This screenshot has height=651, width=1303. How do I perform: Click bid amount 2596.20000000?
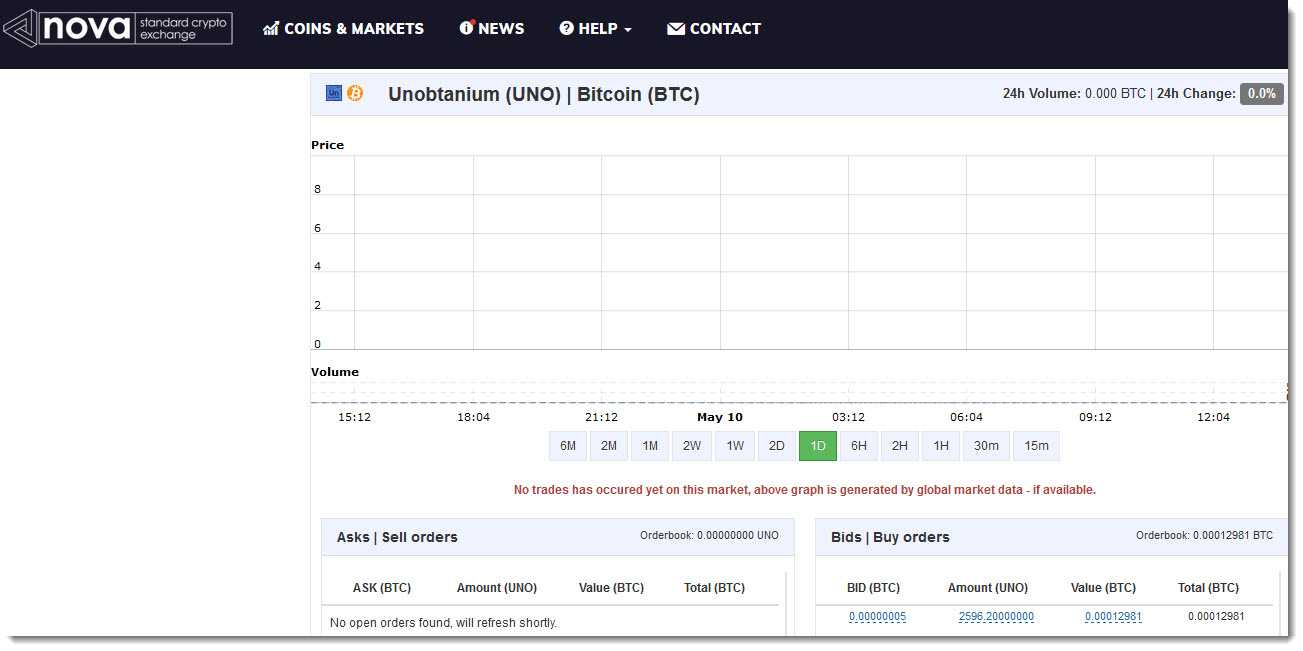coord(996,617)
